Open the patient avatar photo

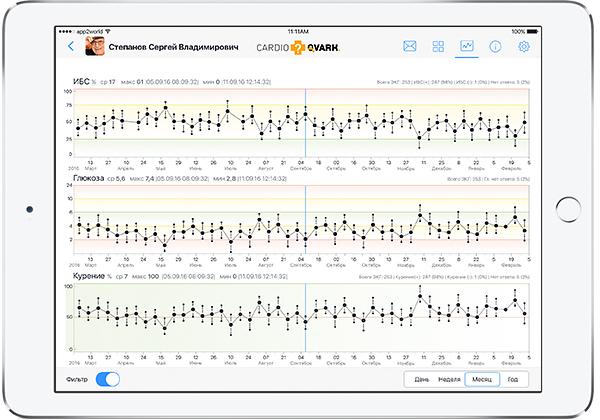coord(95,47)
